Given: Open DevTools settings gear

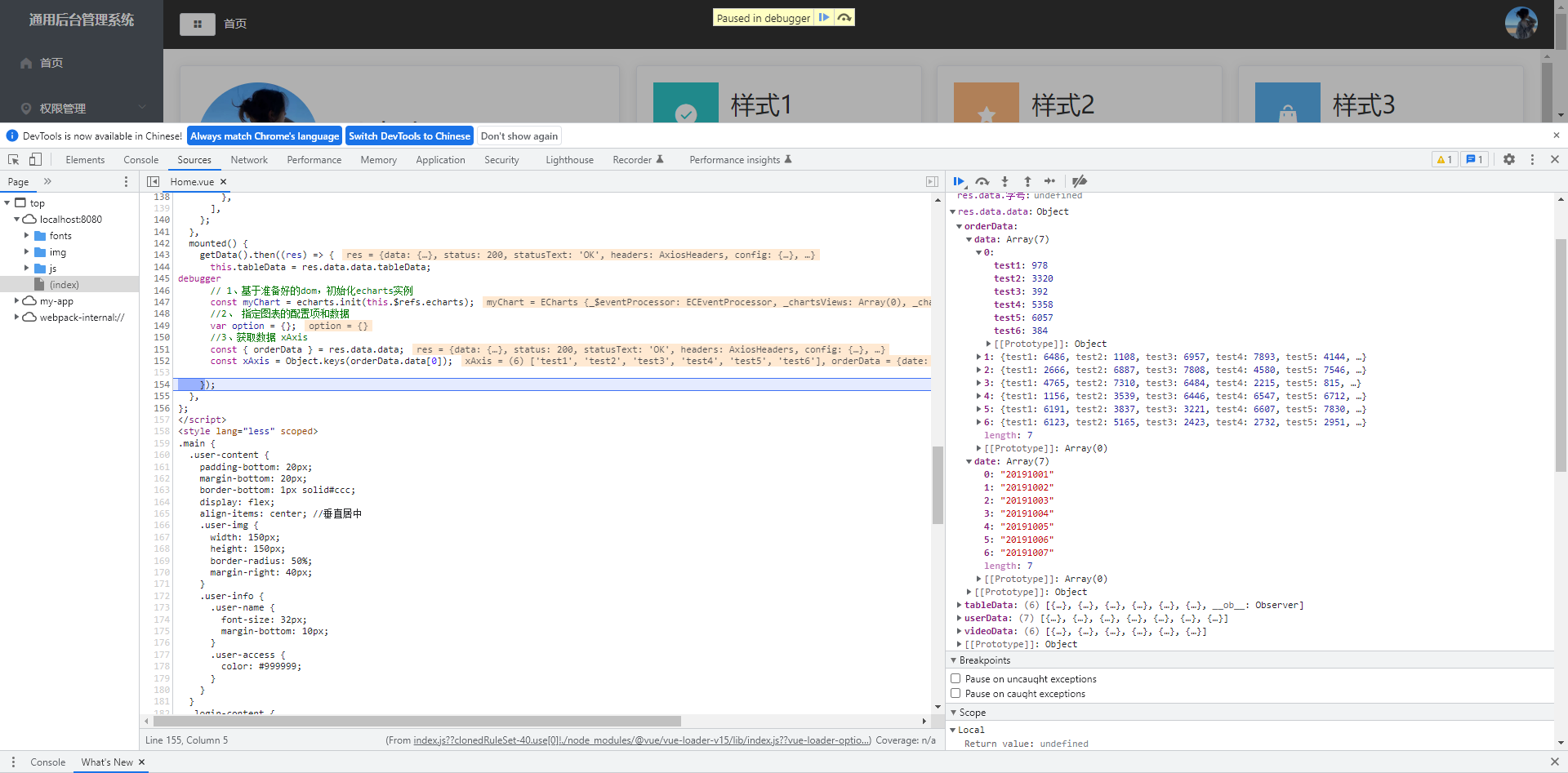Looking at the screenshot, I should click(x=1508, y=160).
